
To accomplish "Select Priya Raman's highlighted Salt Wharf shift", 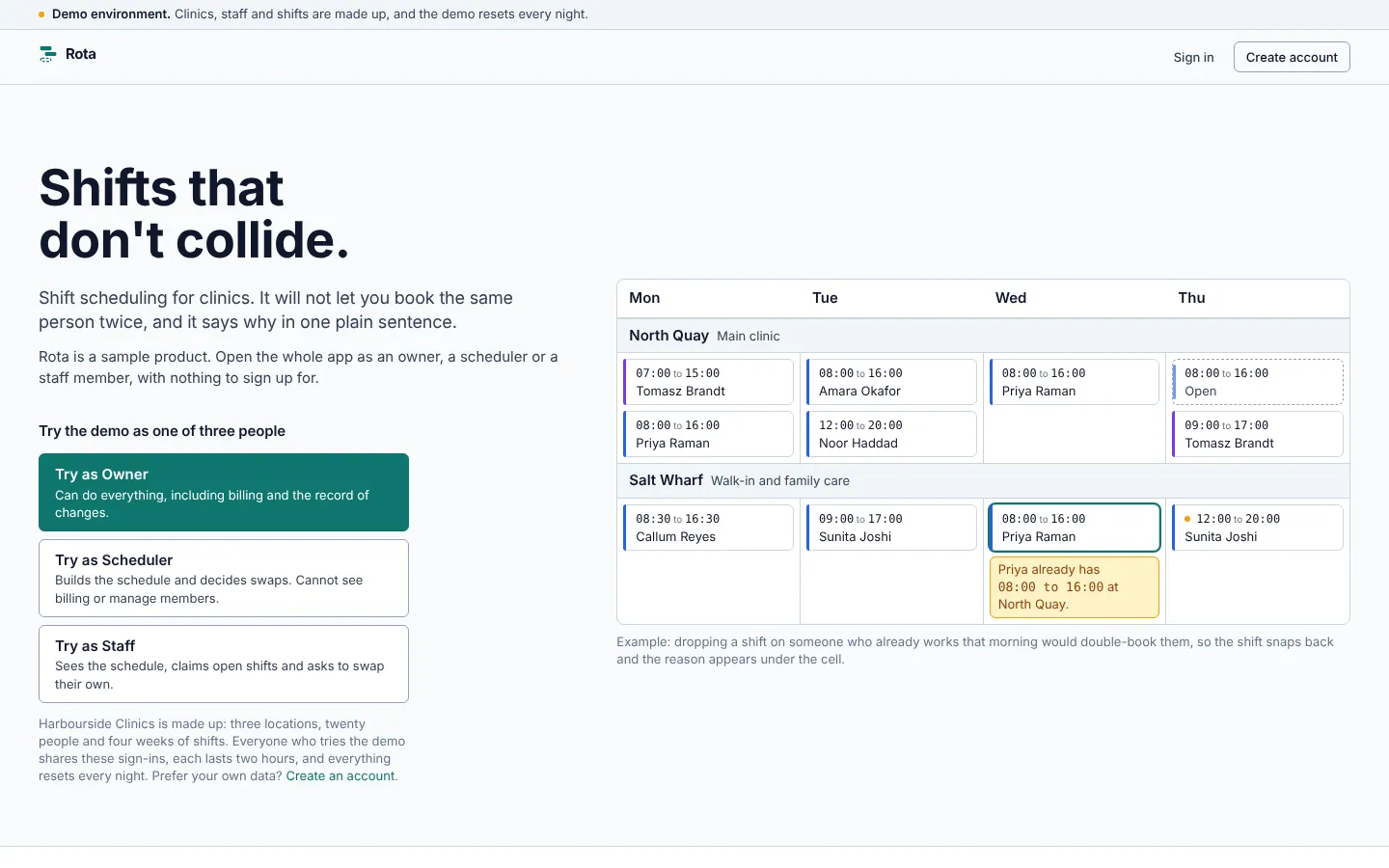I will click(x=1075, y=528).
